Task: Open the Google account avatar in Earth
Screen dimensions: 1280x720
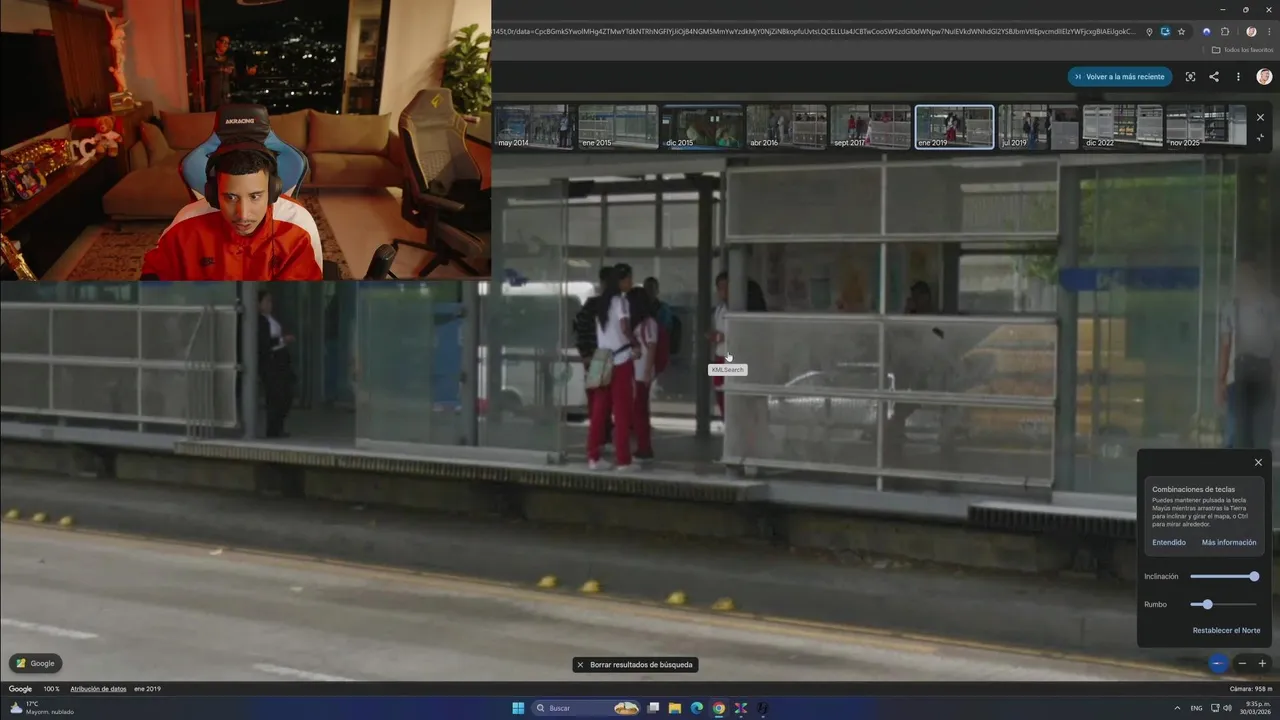Action: [x=1264, y=77]
